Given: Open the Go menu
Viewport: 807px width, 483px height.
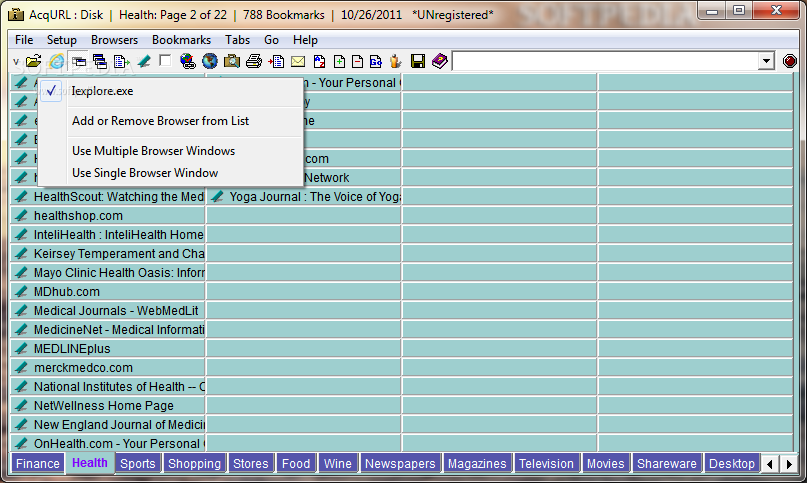Looking at the screenshot, I should coord(271,40).
